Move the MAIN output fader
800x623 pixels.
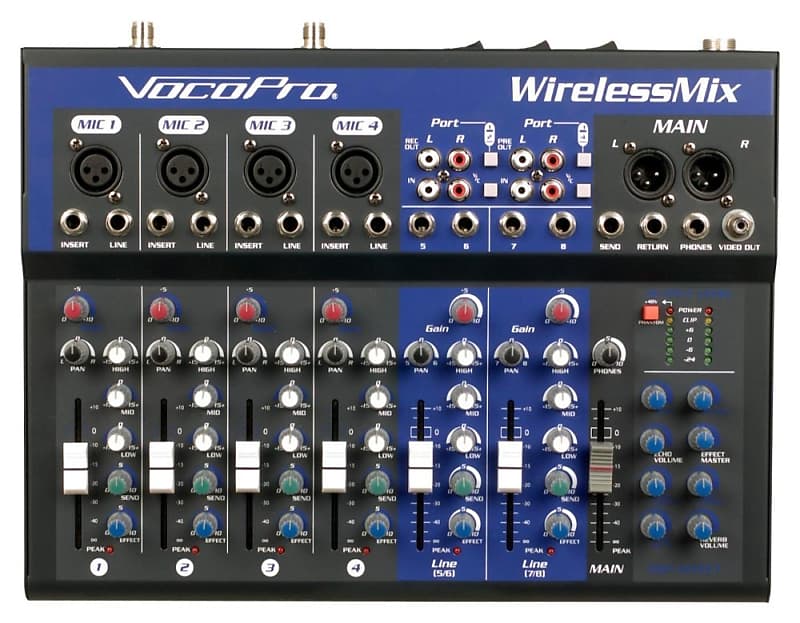click(602, 460)
